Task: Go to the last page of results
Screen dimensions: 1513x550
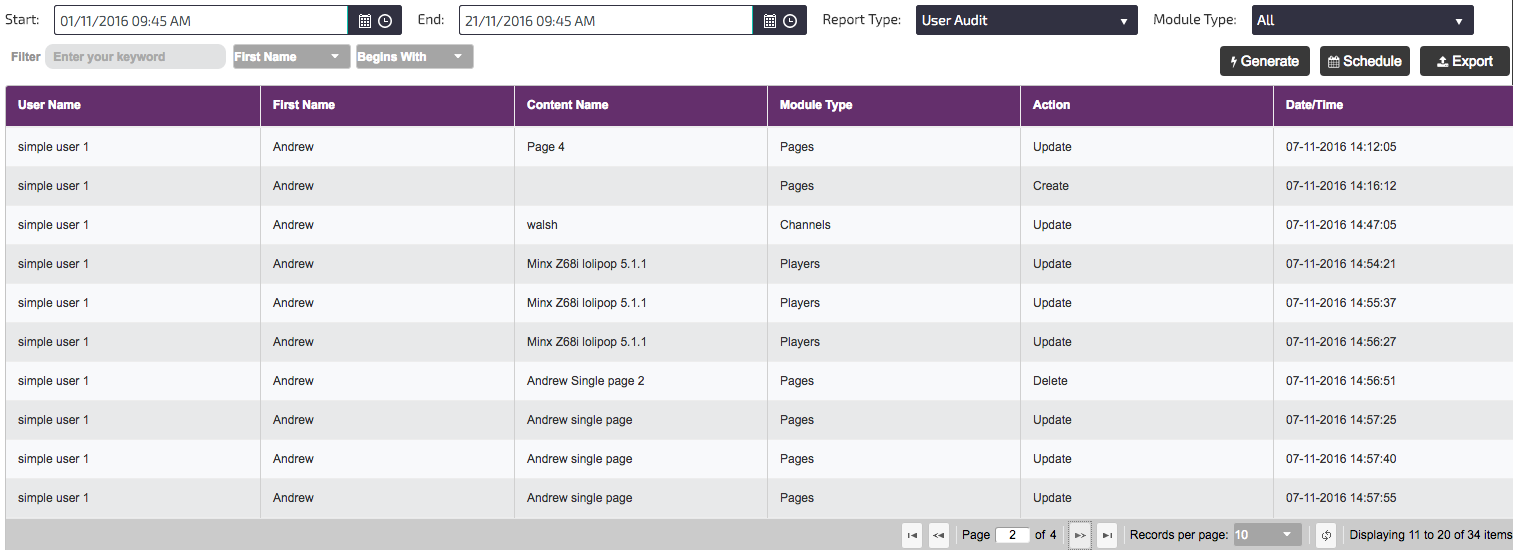Action: pos(1107,535)
